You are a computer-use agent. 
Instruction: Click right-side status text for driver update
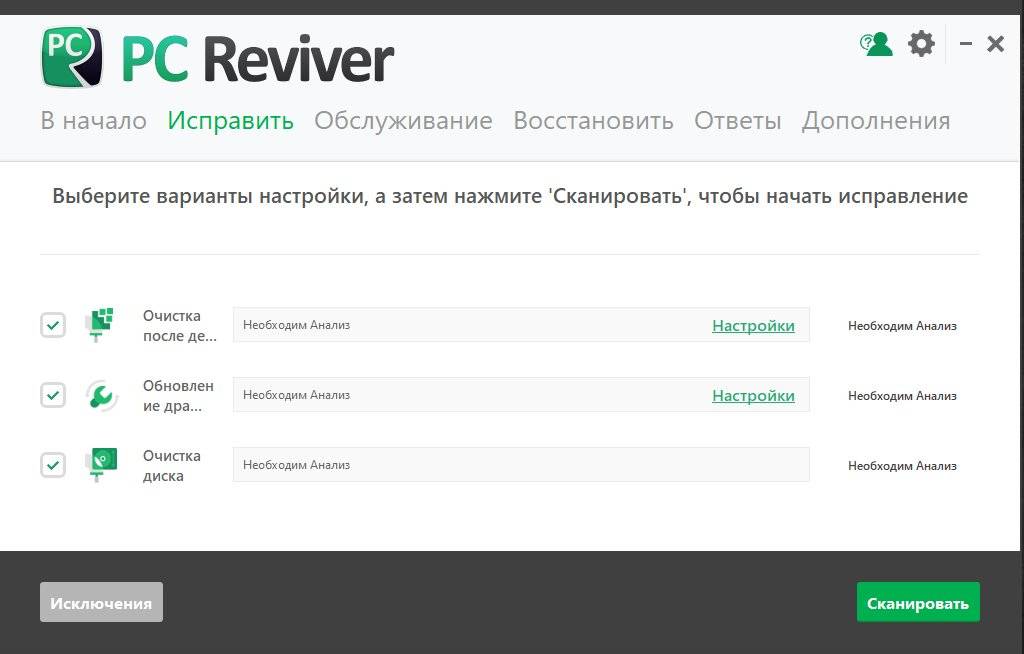pyautogui.click(x=902, y=395)
